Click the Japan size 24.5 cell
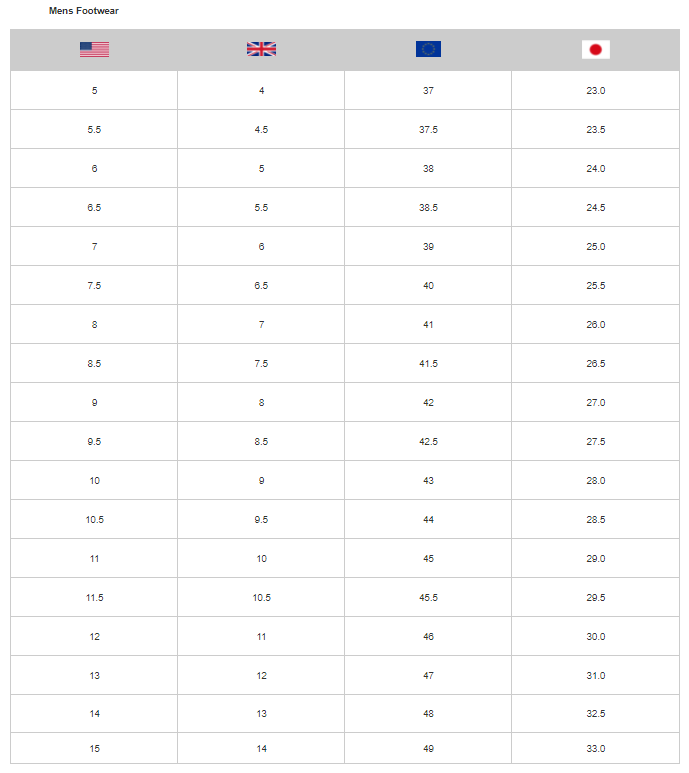 click(595, 208)
